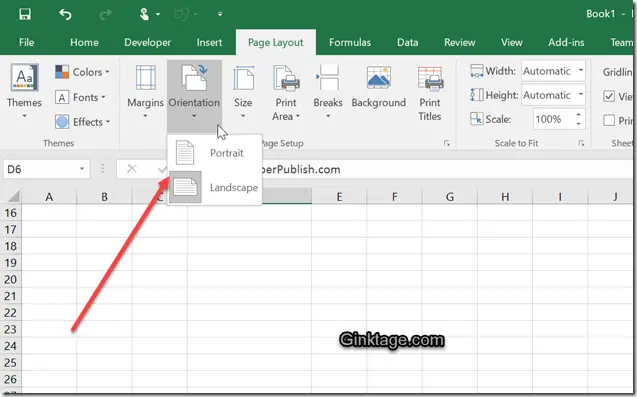Viewport: 637px width, 397px height.
Task: Select column F header
Action: pos(394,197)
